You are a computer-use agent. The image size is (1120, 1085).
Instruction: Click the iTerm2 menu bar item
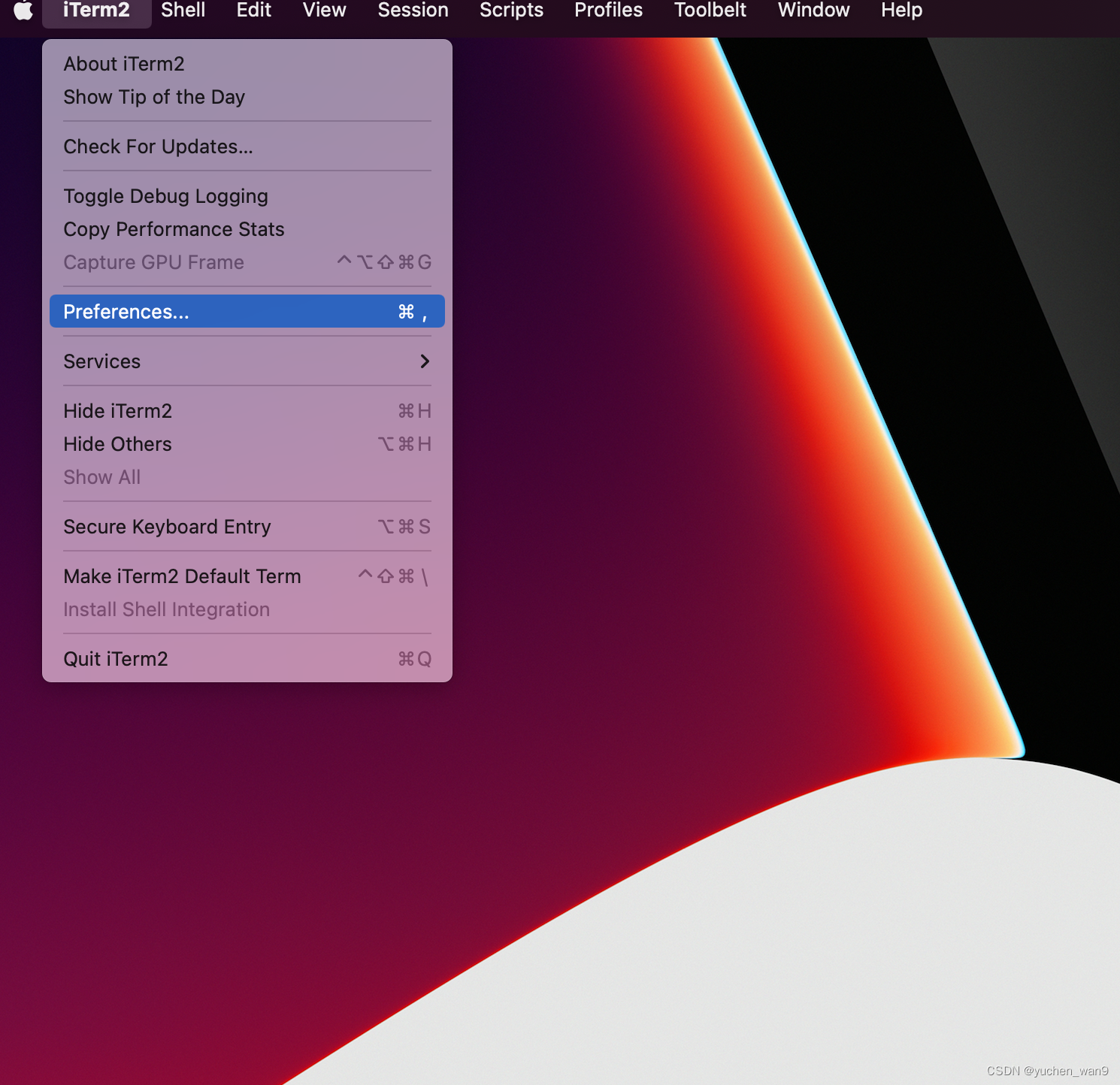pos(96,11)
